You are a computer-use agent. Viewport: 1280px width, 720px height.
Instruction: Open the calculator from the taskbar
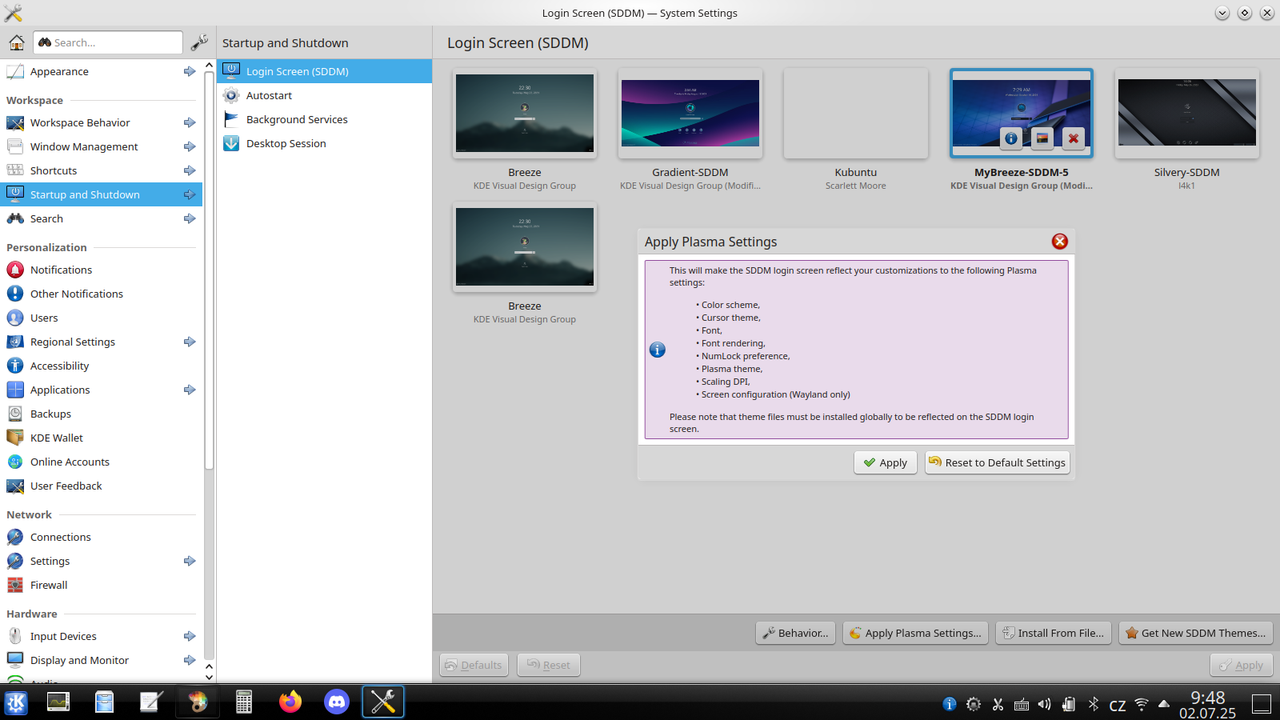coord(244,703)
